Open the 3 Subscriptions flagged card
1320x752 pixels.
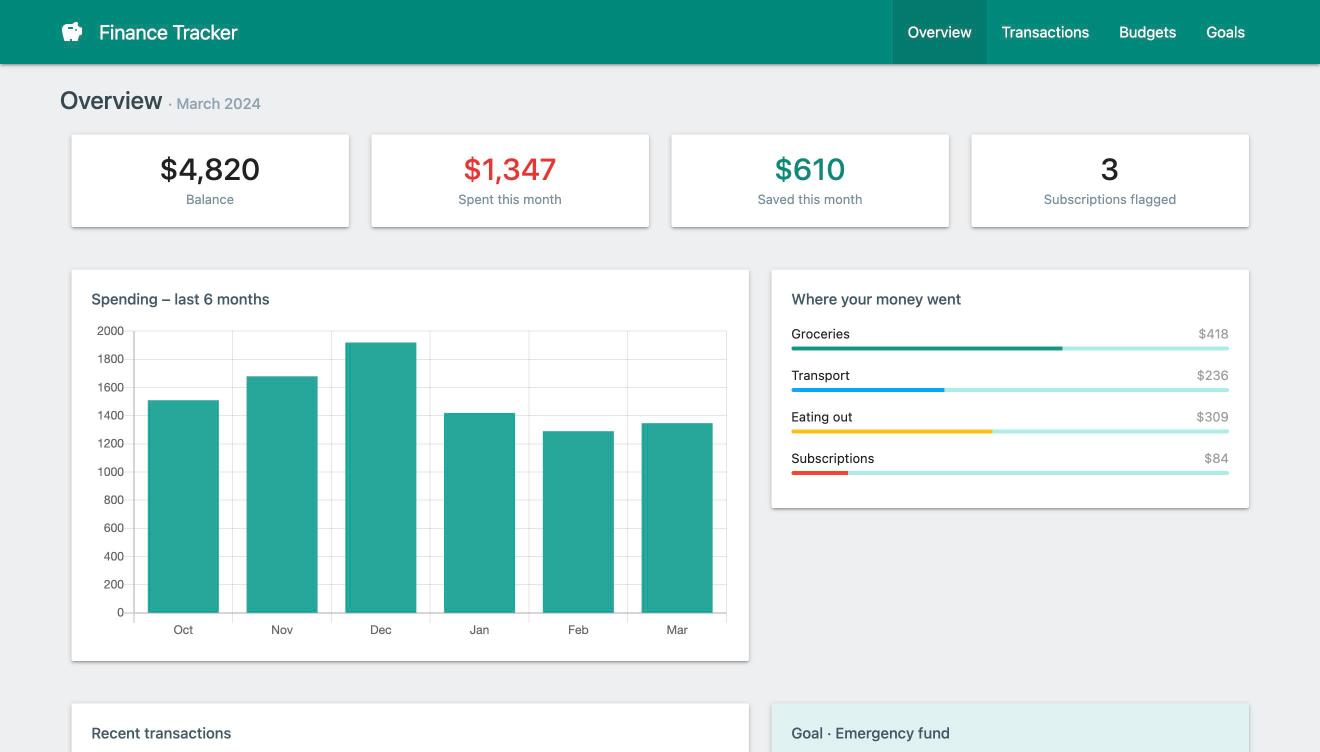[1110, 181]
